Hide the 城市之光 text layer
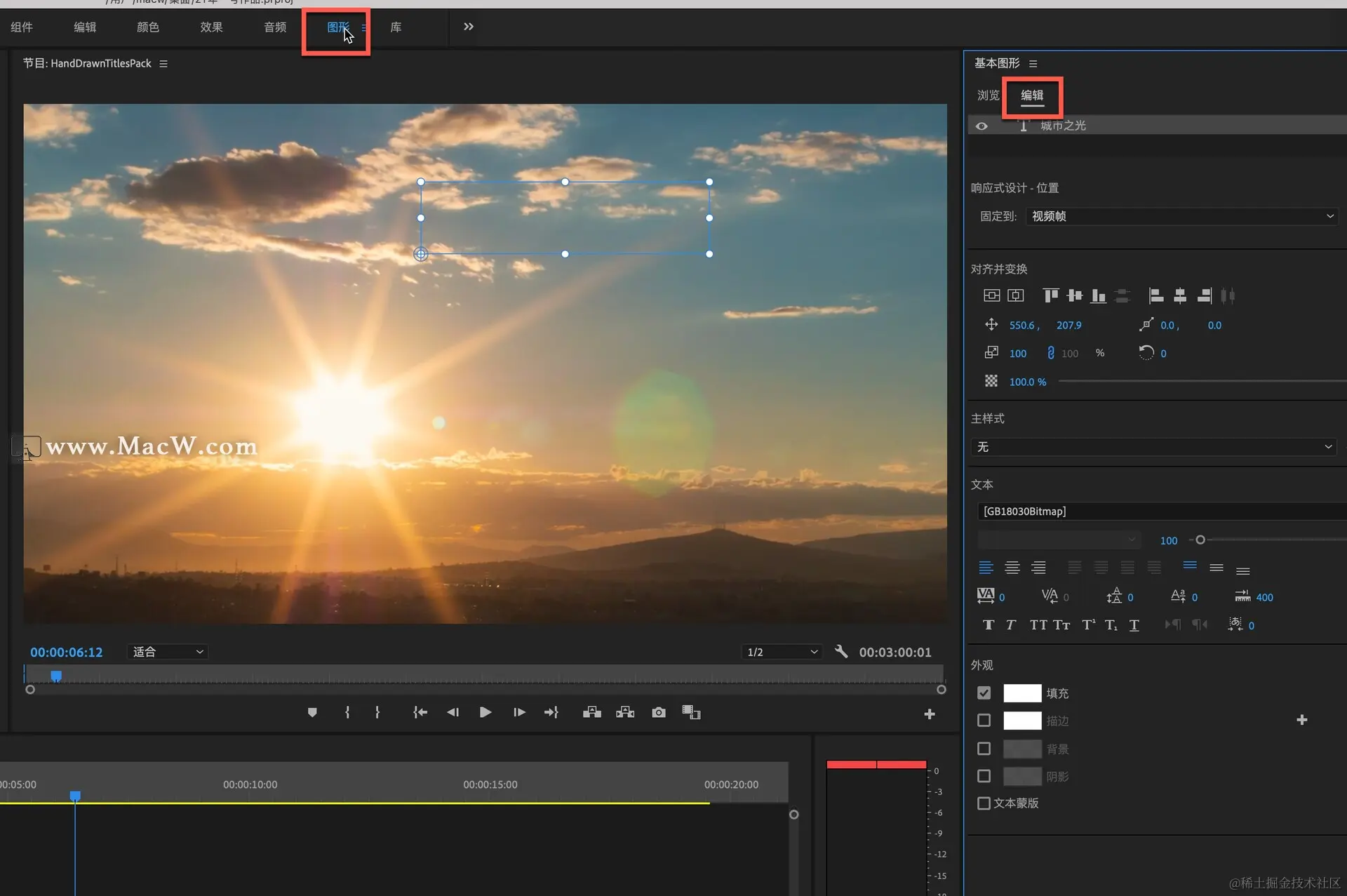1347x896 pixels. pos(981,126)
